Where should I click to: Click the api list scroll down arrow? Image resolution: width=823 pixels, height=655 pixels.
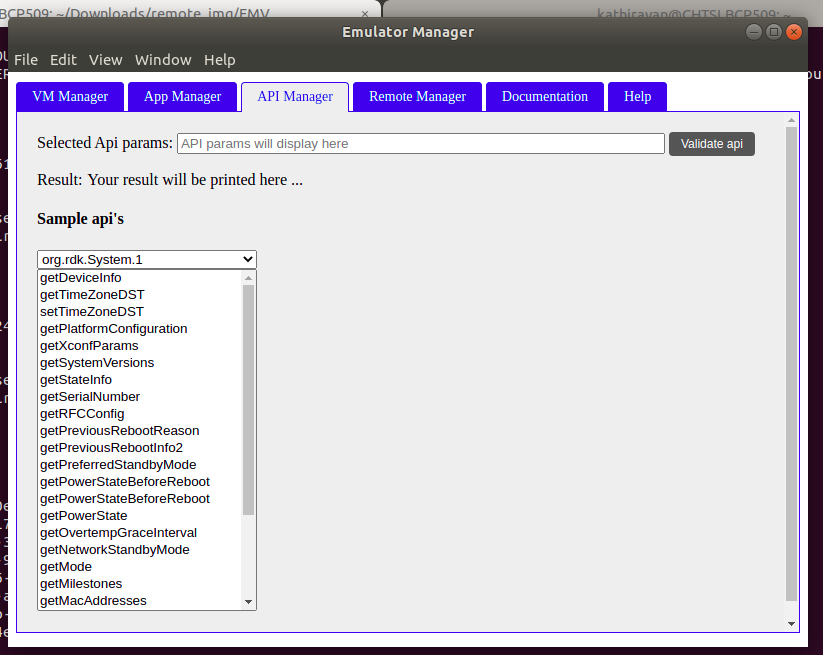pos(249,602)
